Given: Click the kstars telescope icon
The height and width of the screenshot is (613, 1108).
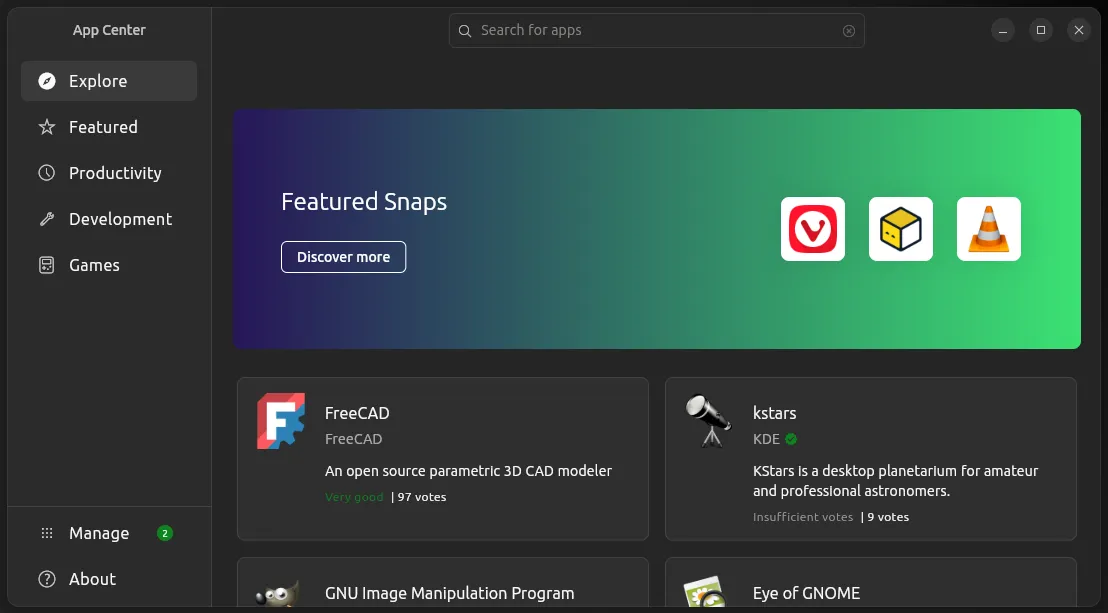Looking at the screenshot, I should pos(708,421).
